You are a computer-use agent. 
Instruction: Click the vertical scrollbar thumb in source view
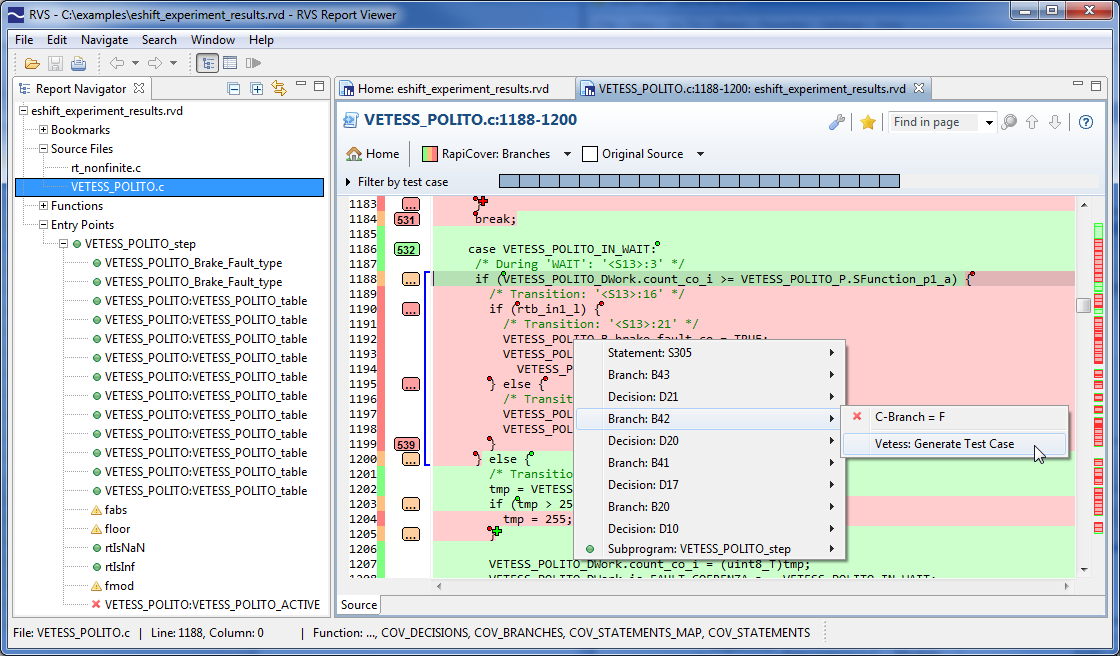[x=1084, y=305]
